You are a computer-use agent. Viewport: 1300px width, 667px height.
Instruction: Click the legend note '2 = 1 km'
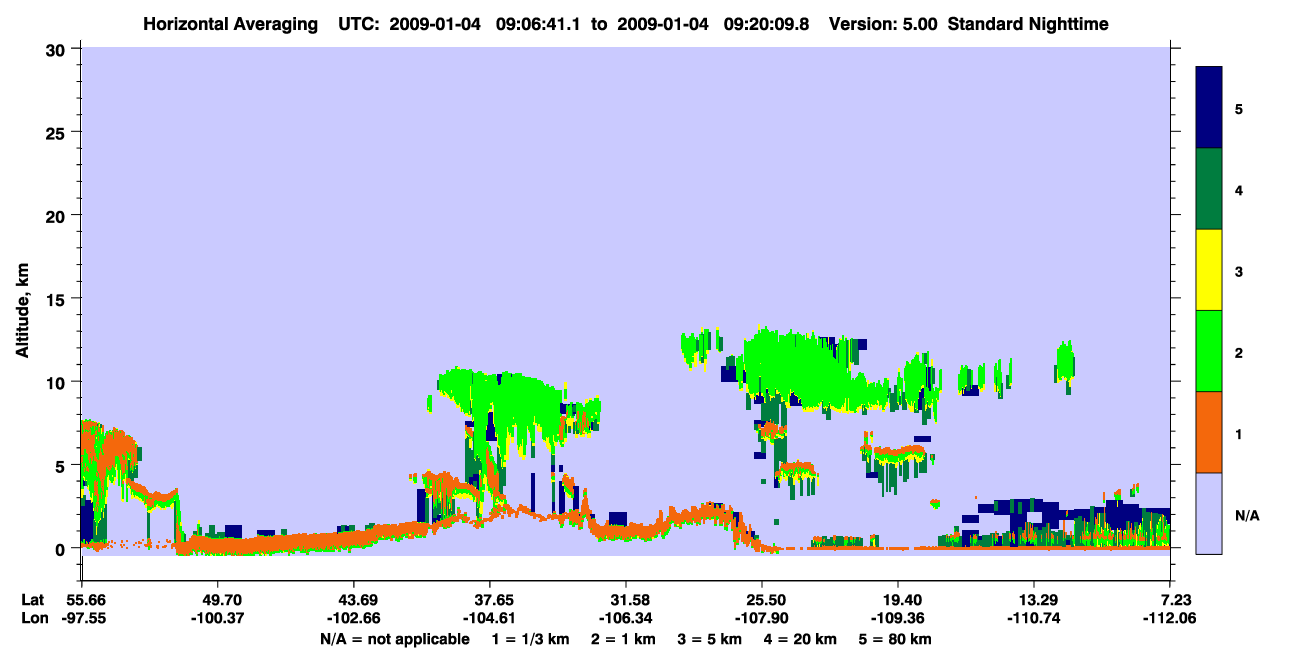[625, 639]
